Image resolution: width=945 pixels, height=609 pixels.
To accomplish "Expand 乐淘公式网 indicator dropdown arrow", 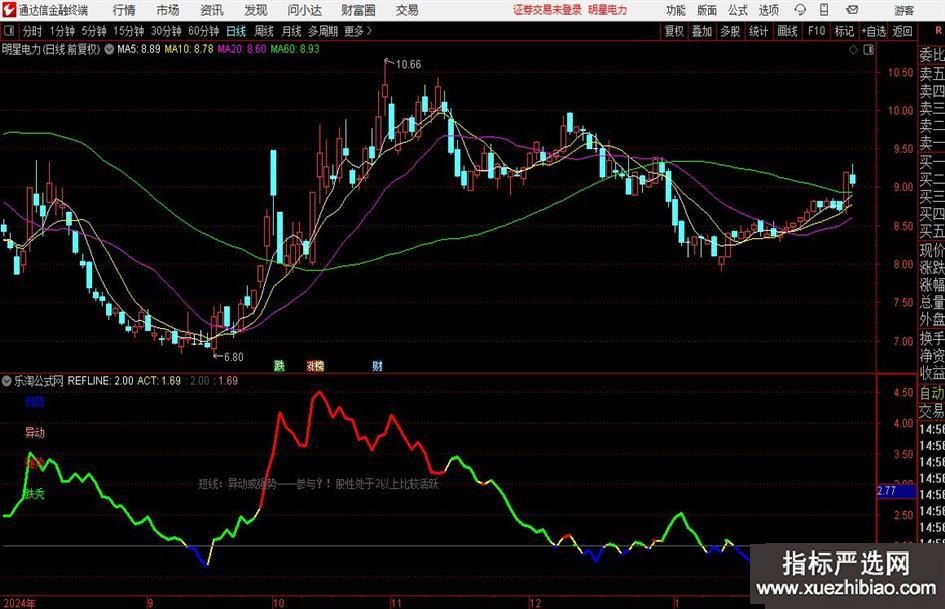I will pyautogui.click(x=7, y=380).
